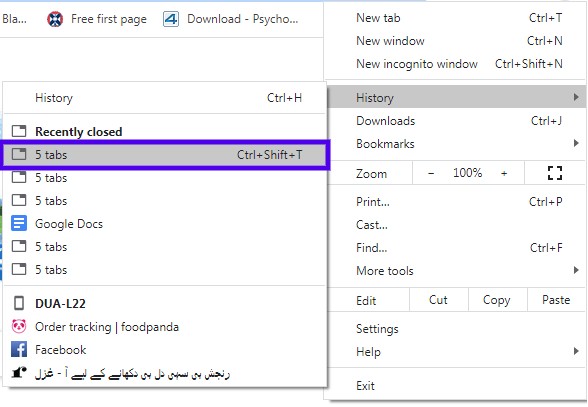This screenshot has height=407, width=588.
Task: Expand the Bookmarks submenu arrow
Action: [x=576, y=143]
